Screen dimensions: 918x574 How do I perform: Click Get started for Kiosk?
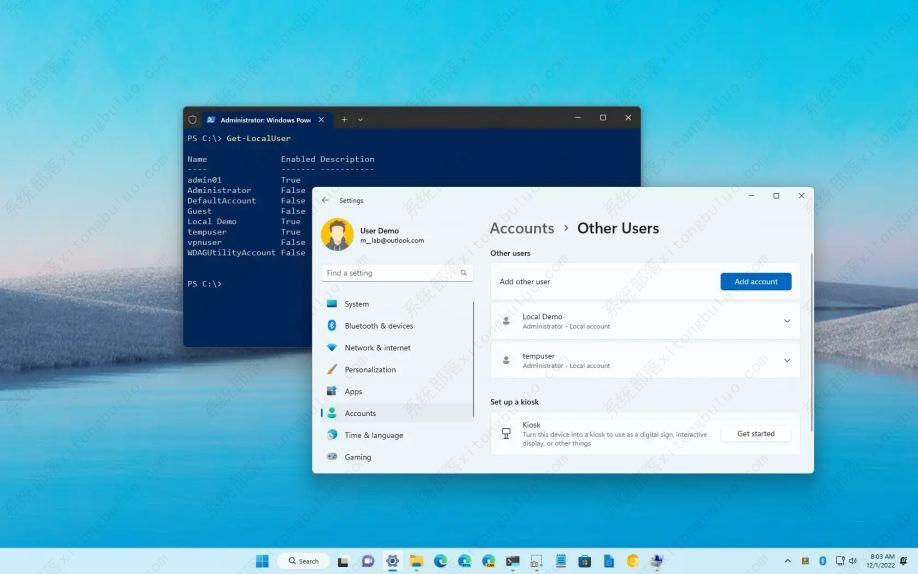755,434
